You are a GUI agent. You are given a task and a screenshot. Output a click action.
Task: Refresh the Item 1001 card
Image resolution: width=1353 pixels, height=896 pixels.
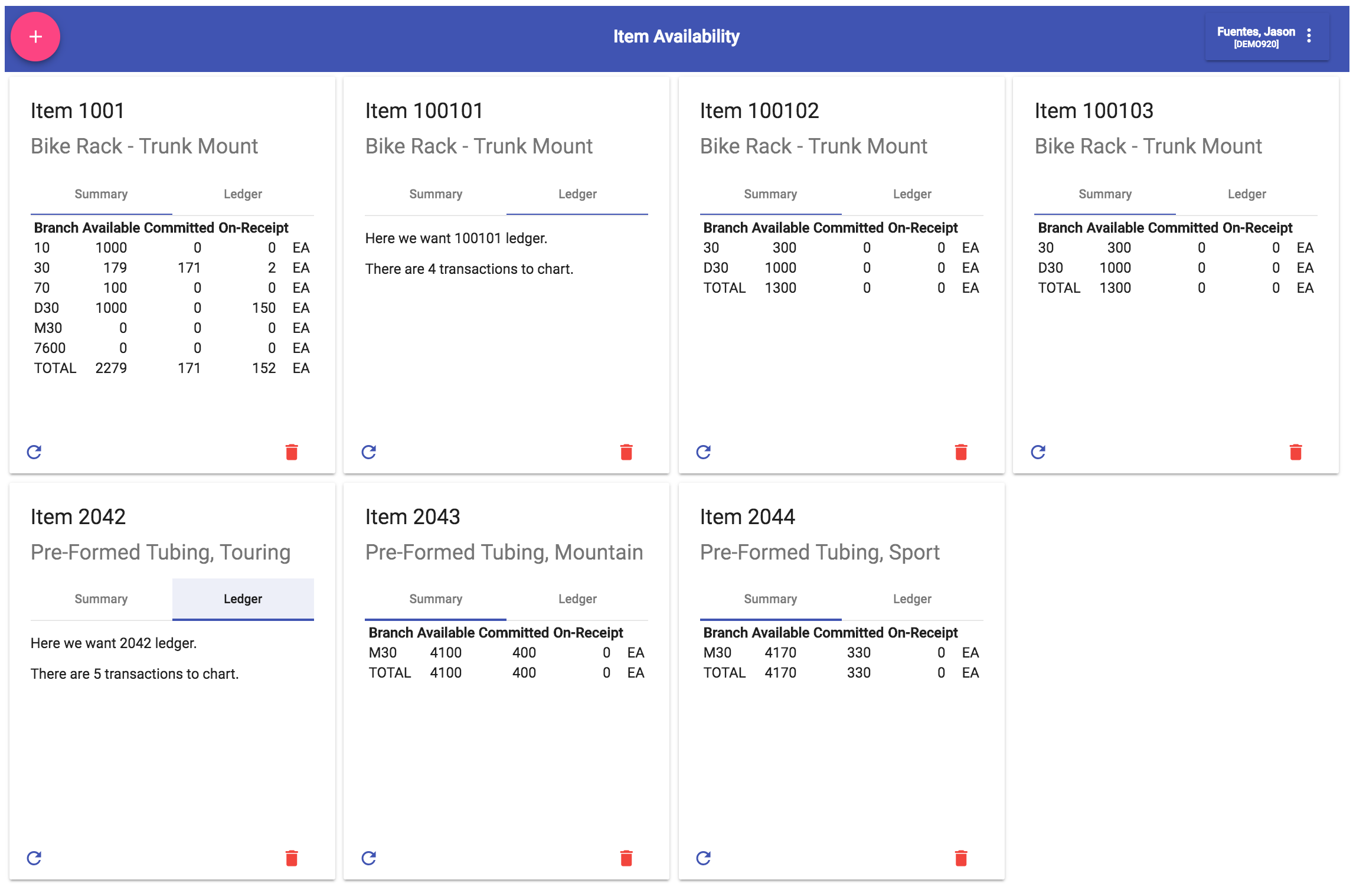click(x=34, y=452)
